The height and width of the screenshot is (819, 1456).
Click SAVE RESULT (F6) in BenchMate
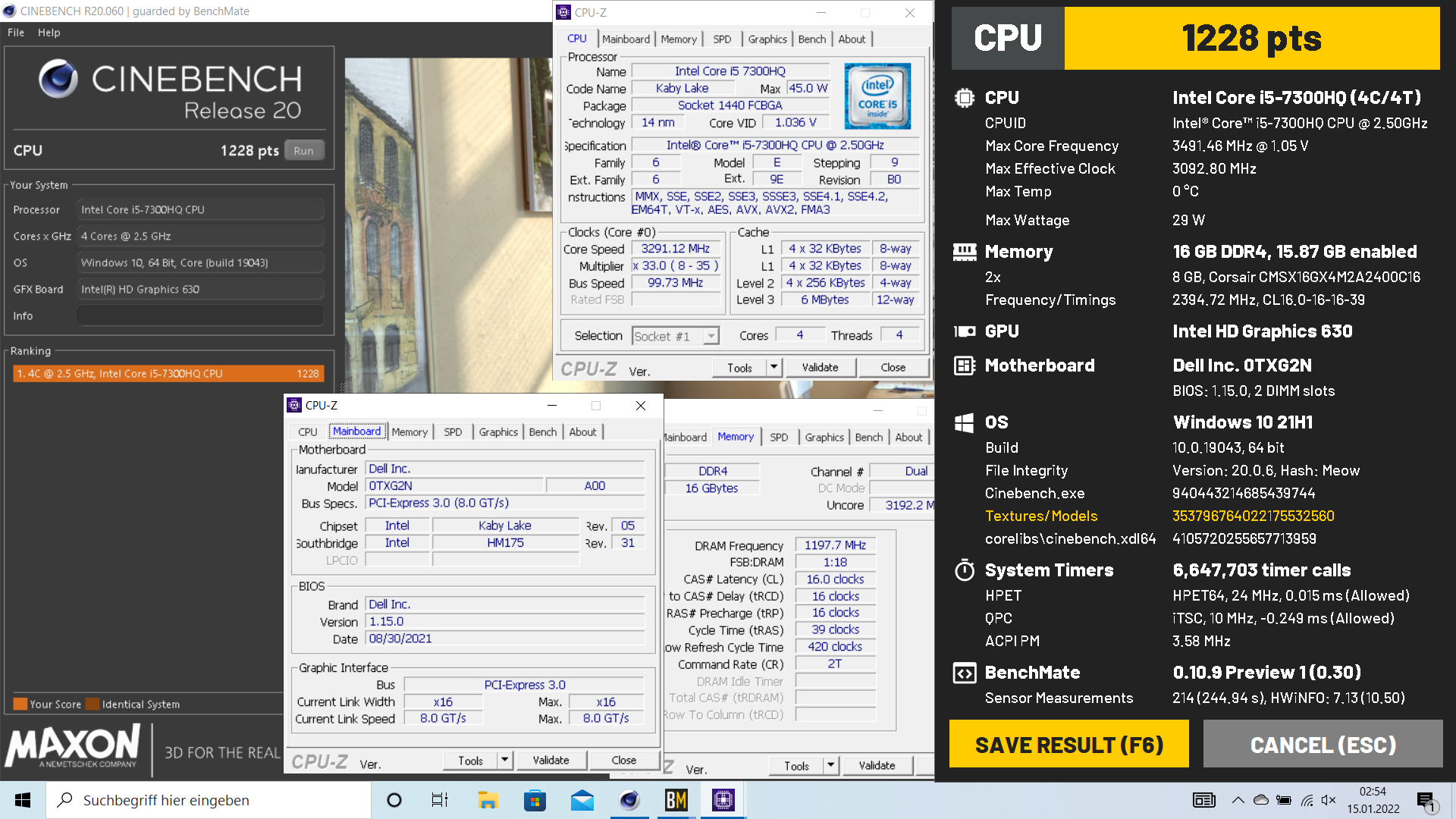[x=1069, y=744]
